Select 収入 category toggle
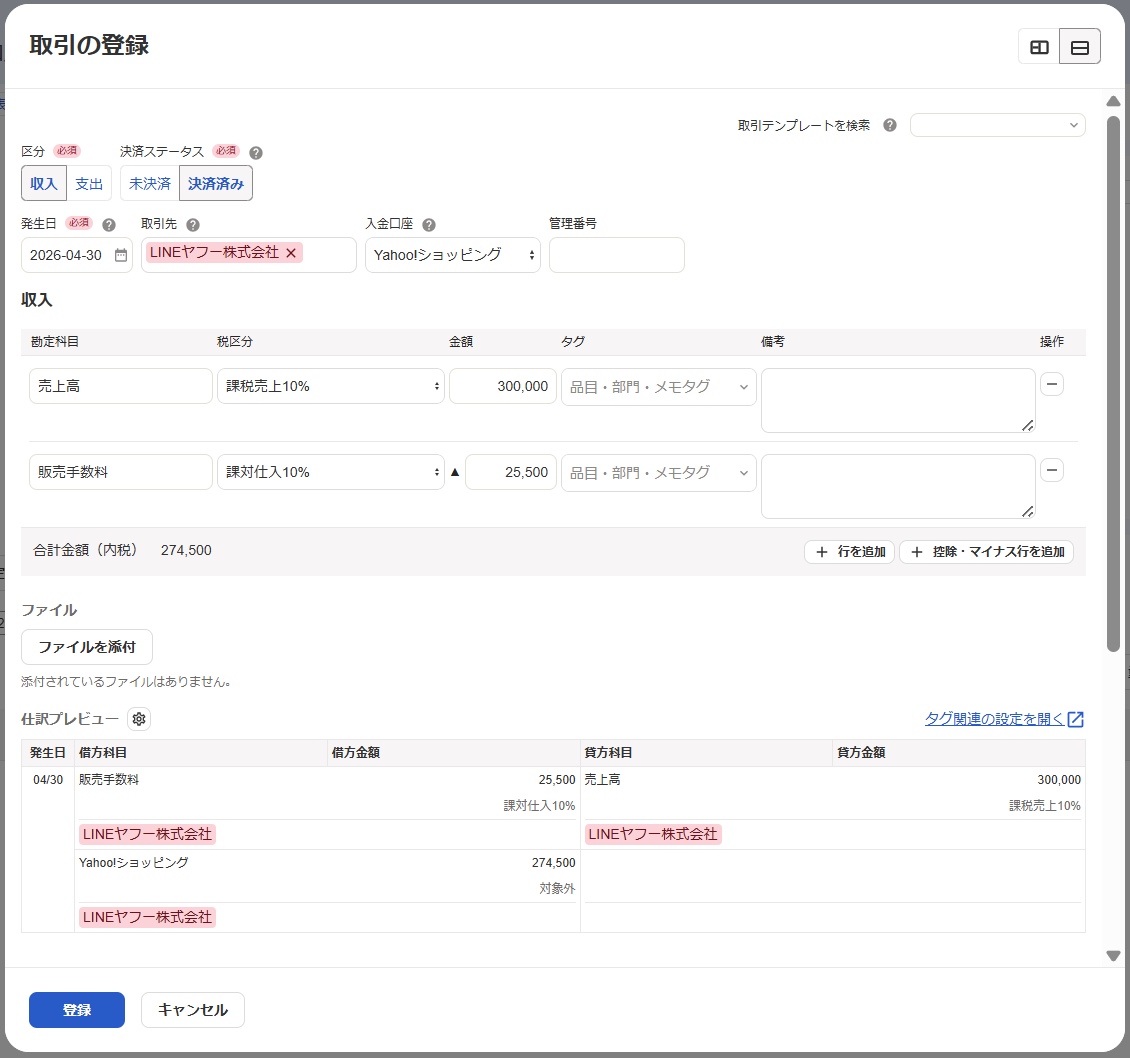Viewport: 1130px width, 1058px height. point(44,184)
